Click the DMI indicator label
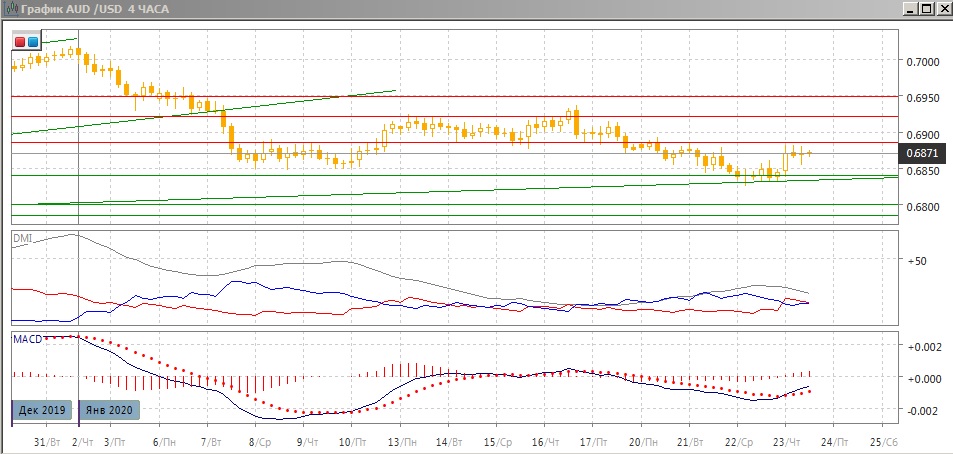Screen dimensions: 953x454 (x=22, y=239)
